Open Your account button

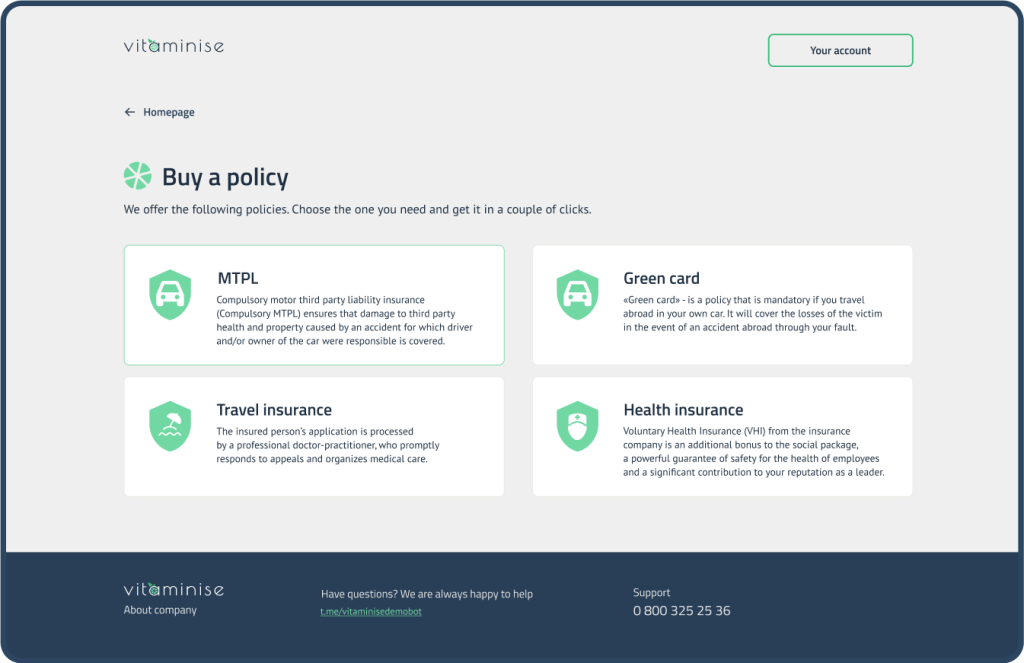(840, 50)
